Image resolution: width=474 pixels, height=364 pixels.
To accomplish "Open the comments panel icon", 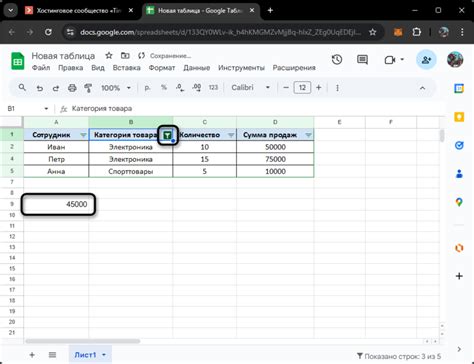I will coord(362,60).
